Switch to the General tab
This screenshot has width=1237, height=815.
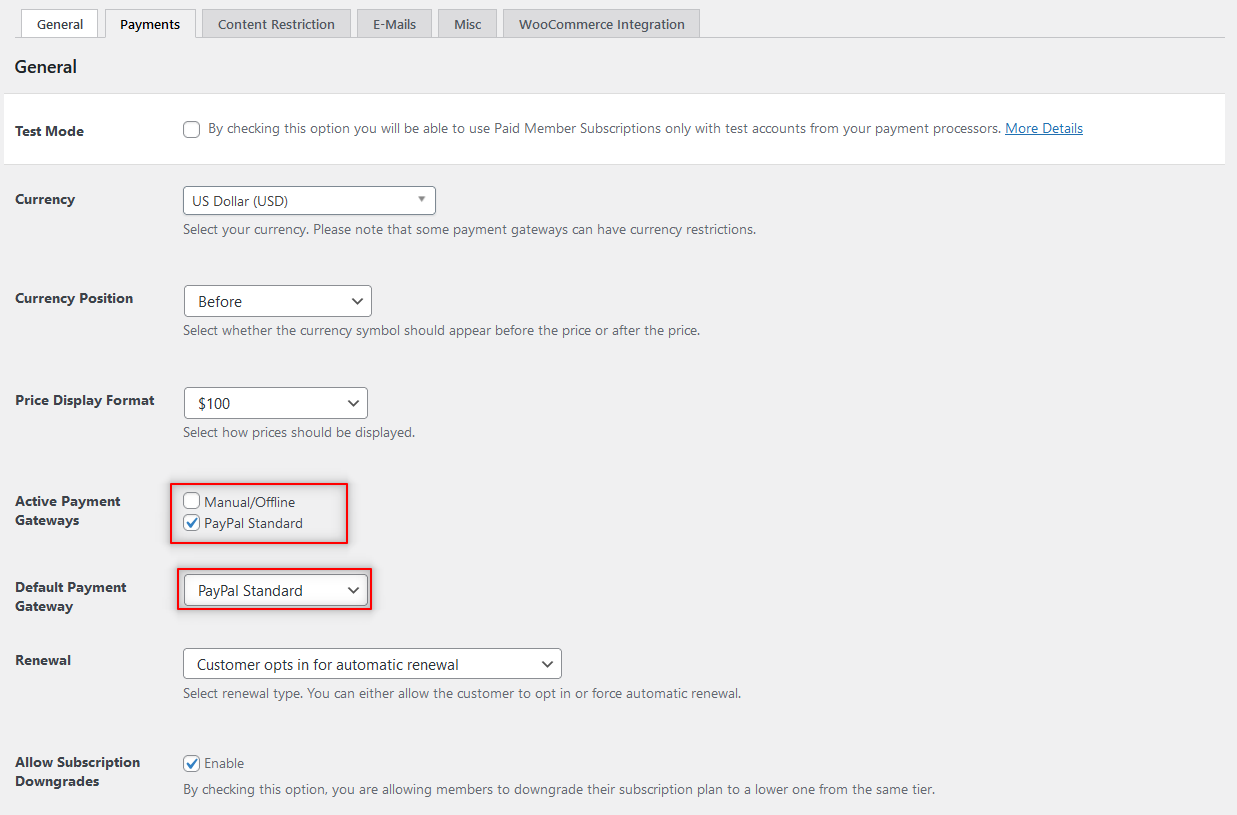pyautogui.click(x=60, y=24)
